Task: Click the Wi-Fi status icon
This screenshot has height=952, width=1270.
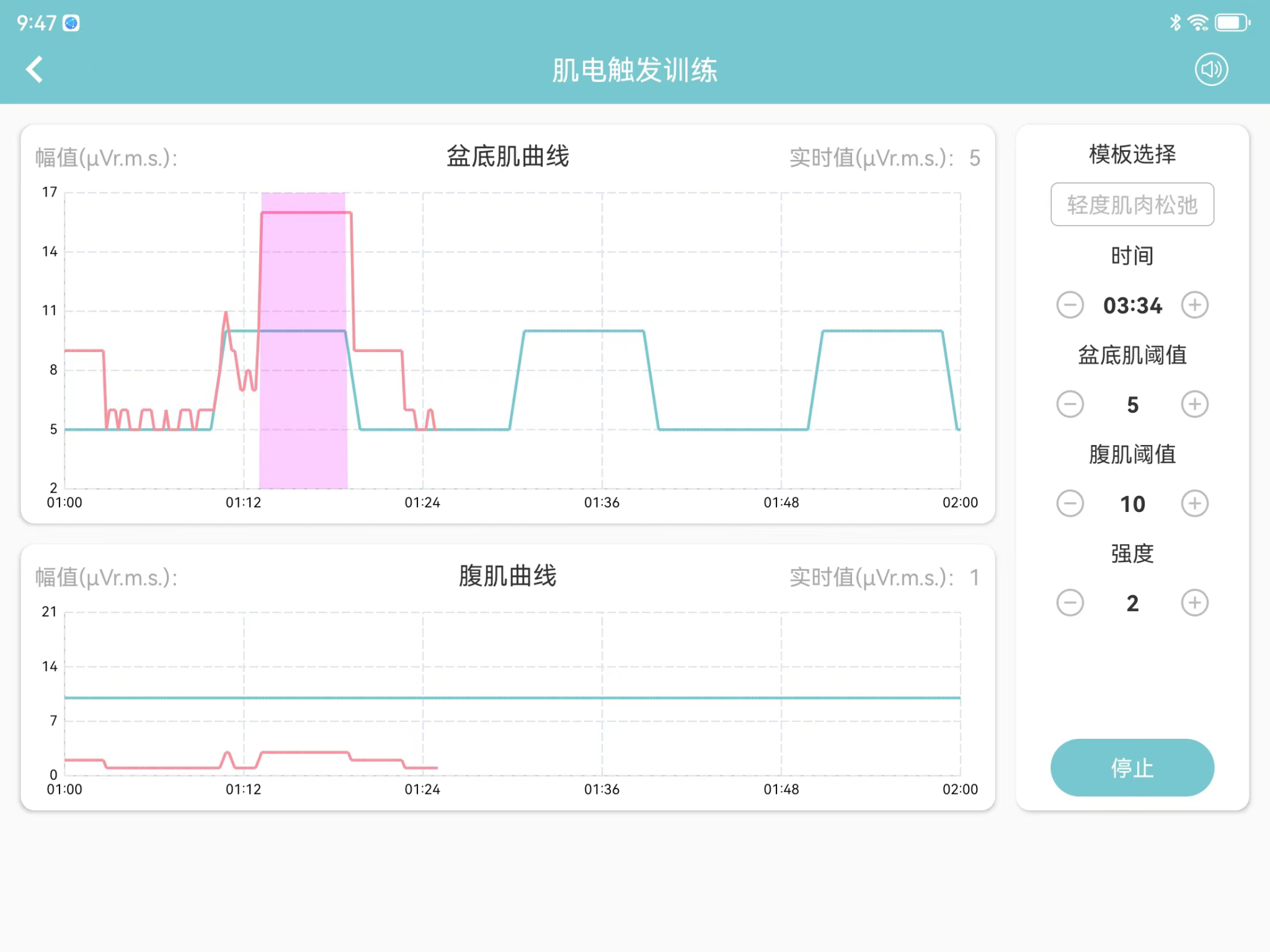Action: click(1197, 23)
